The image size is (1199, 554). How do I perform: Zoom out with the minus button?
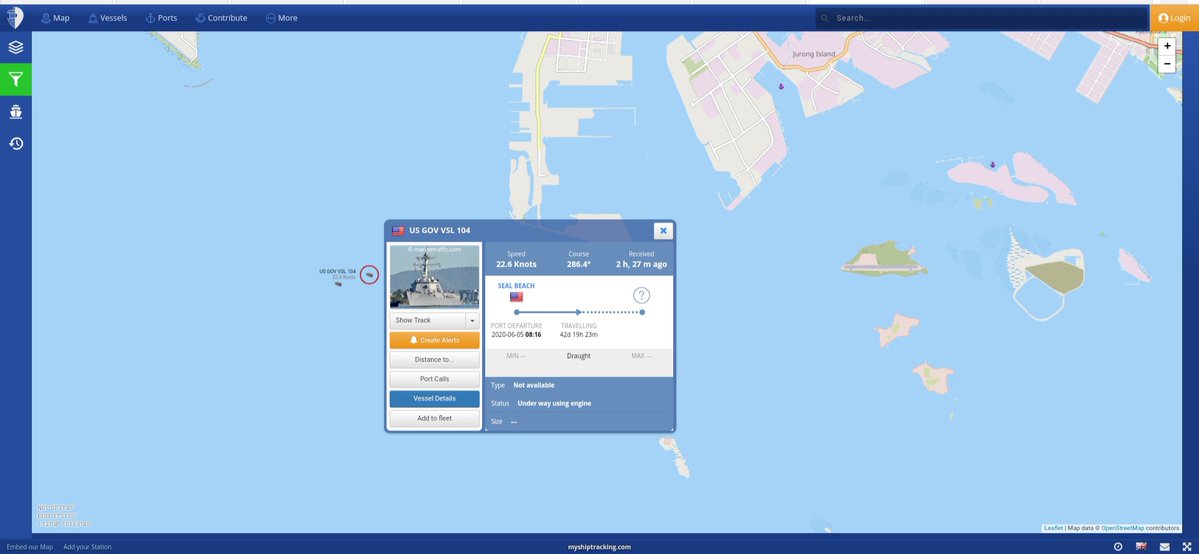[1167, 64]
